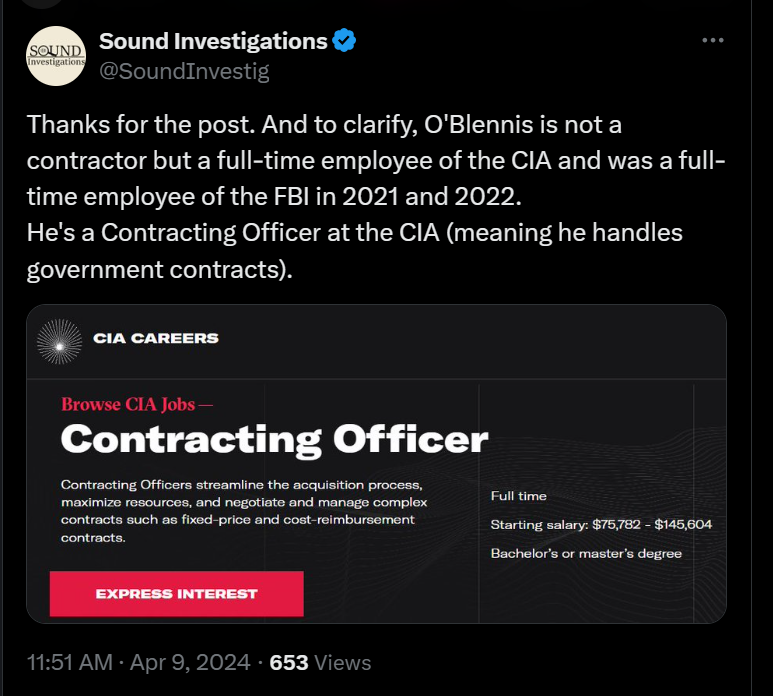Follow the Browse CIA Jobs link
The width and height of the screenshot is (773, 696).
tap(137, 404)
